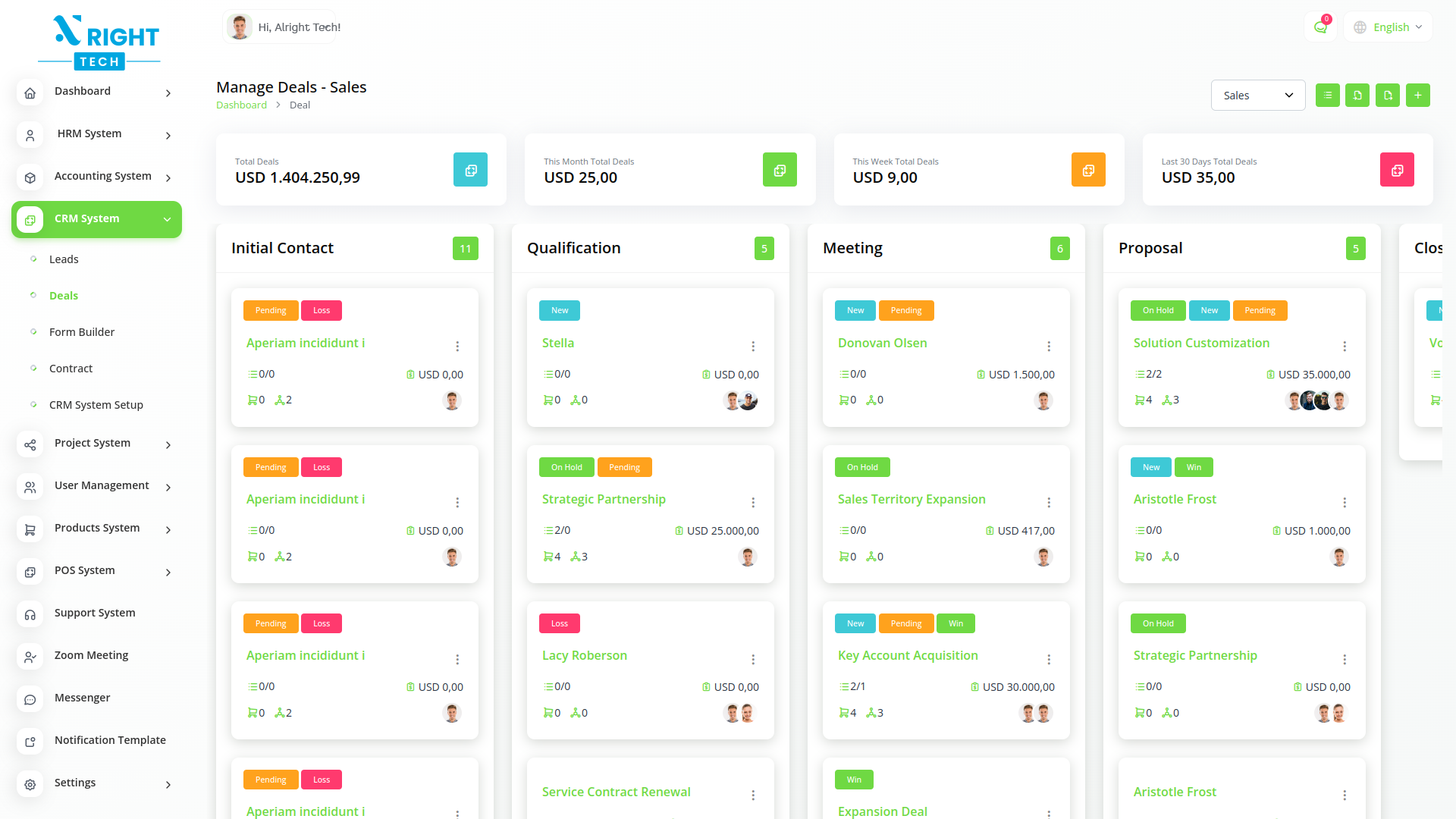The image size is (1456, 819).
Task: Open the Sales pipeline dropdown
Action: [x=1257, y=96]
